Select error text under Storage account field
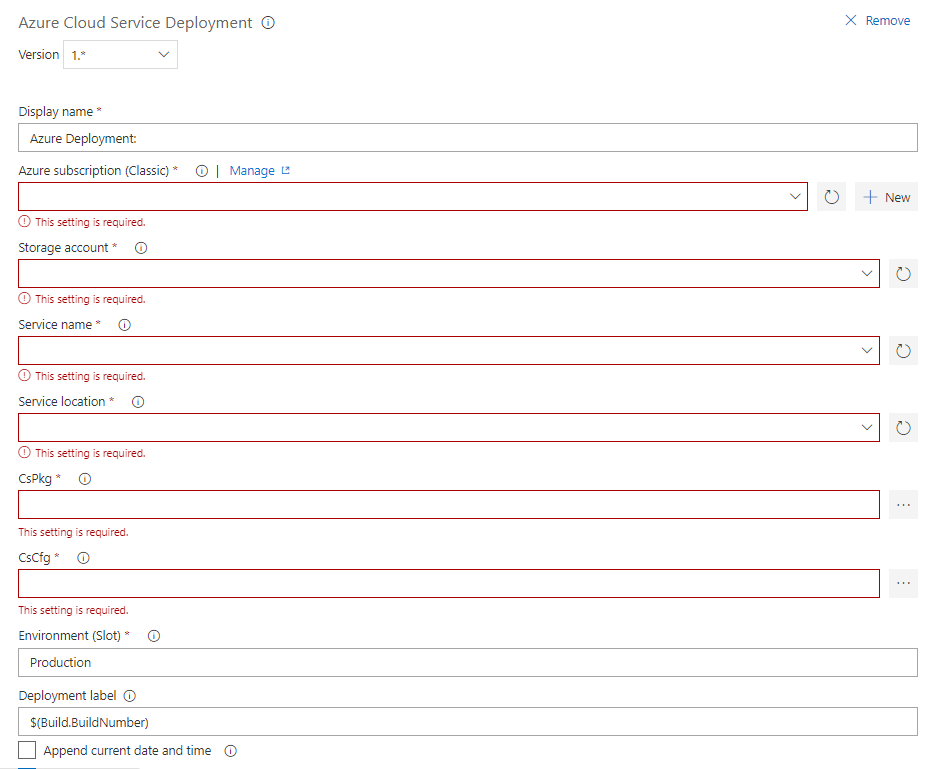The image size is (946, 769). point(90,299)
